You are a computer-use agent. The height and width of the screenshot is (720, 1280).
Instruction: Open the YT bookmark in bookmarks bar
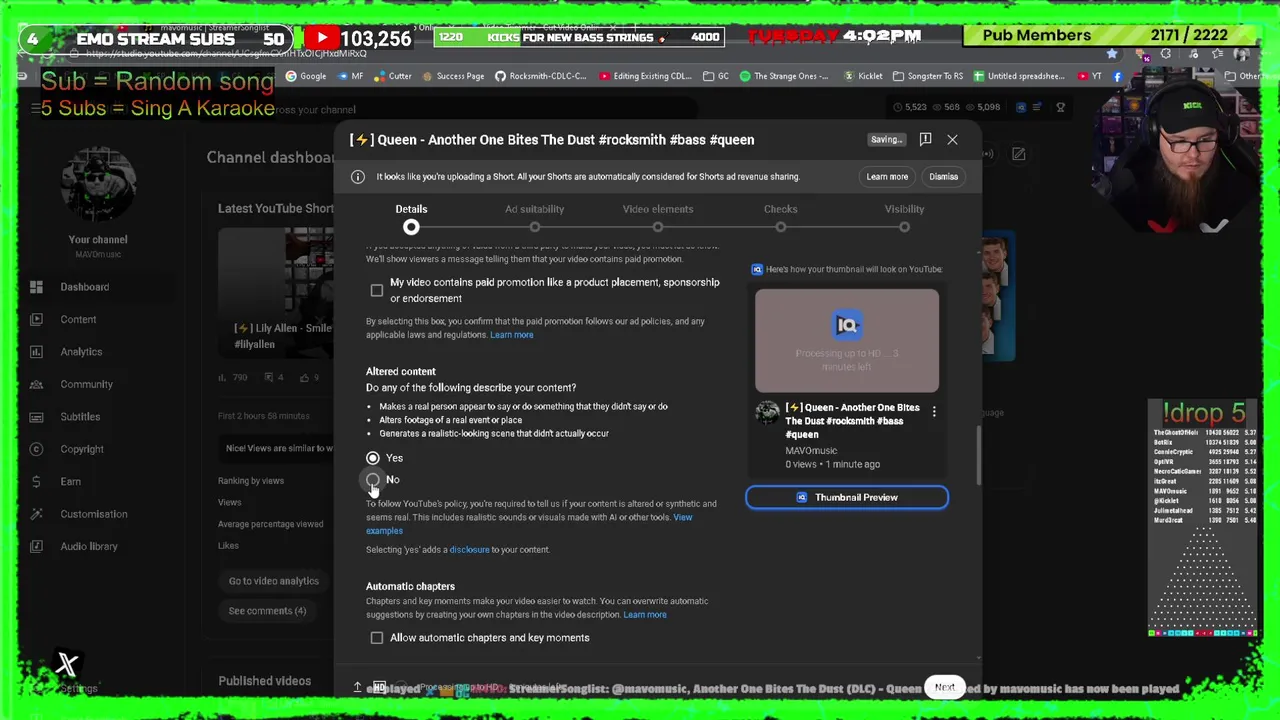coord(1090,76)
